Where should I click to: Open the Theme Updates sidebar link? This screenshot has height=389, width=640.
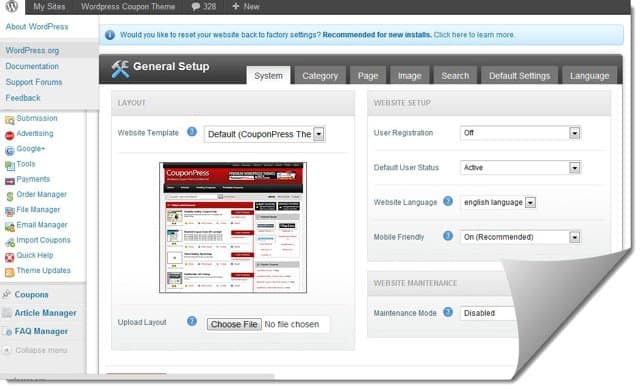[43, 270]
